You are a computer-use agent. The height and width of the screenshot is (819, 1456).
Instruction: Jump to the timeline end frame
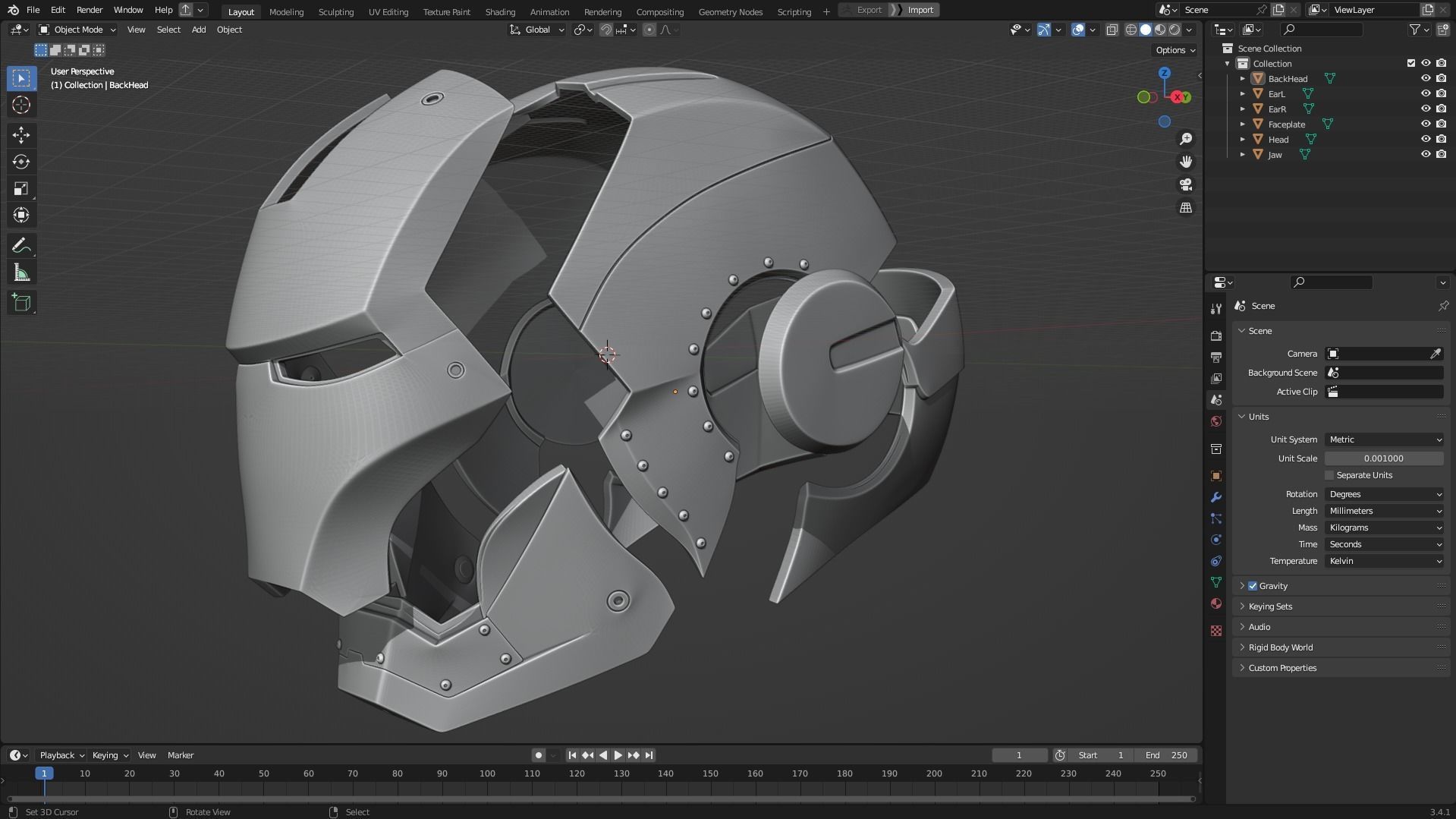649,755
